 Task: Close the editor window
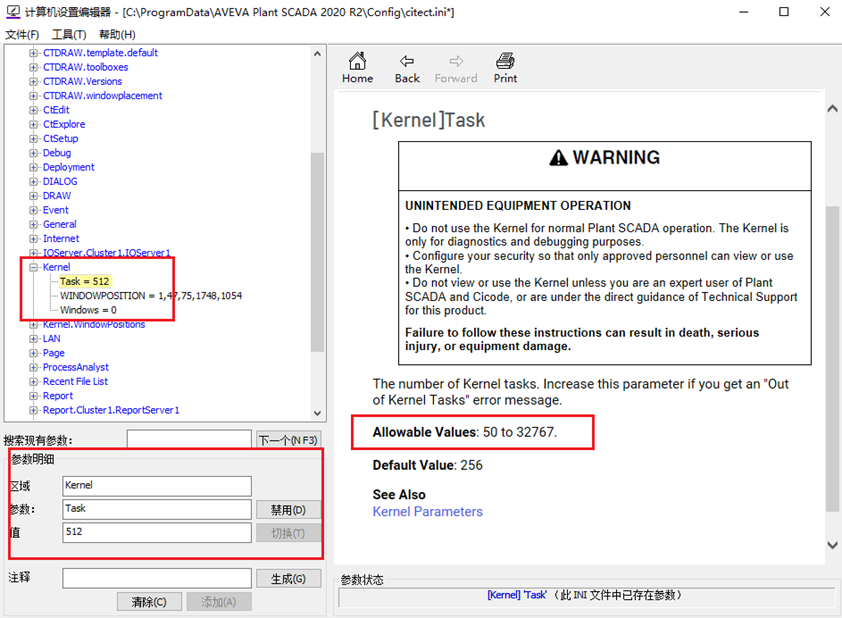[x=825, y=12]
